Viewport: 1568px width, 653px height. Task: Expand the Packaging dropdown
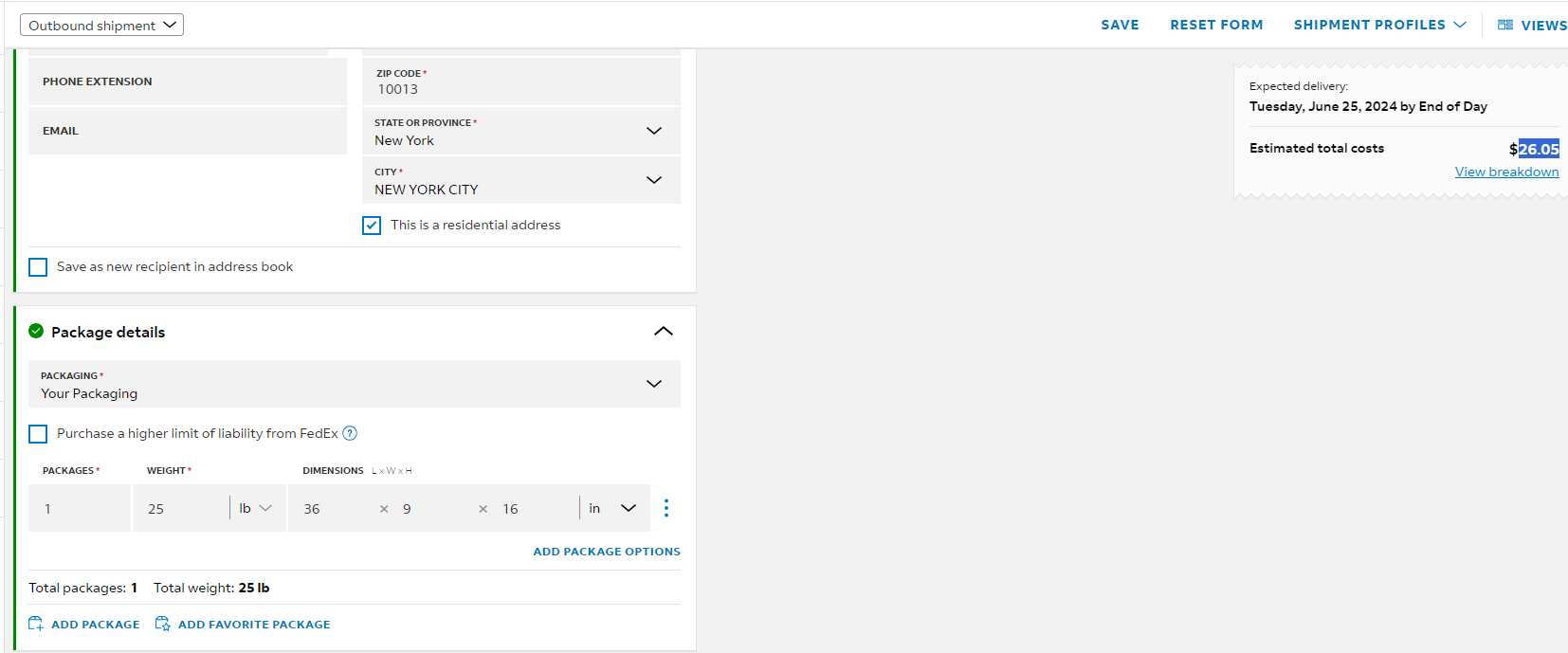pos(355,384)
